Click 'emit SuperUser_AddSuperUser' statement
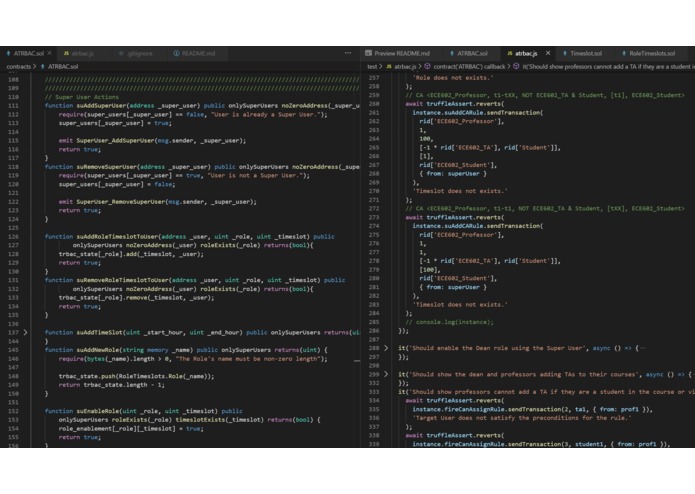The image size is (695, 494). click(x=152, y=140)
